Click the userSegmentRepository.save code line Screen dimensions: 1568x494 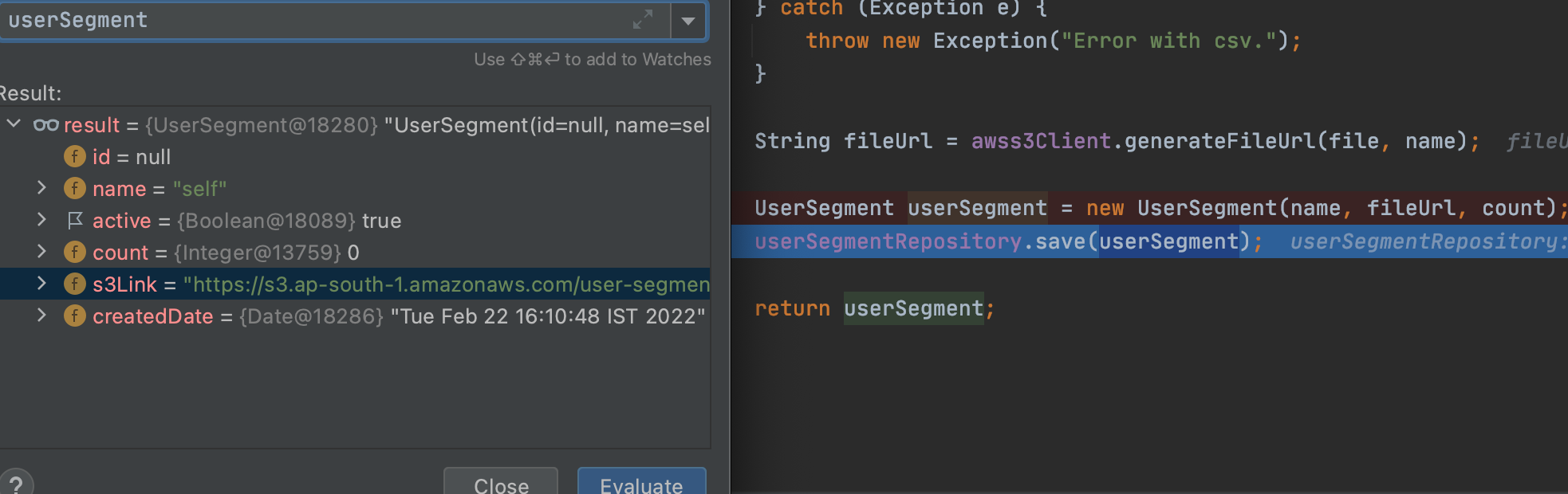pyautogui.click(x=1149, y=241)
